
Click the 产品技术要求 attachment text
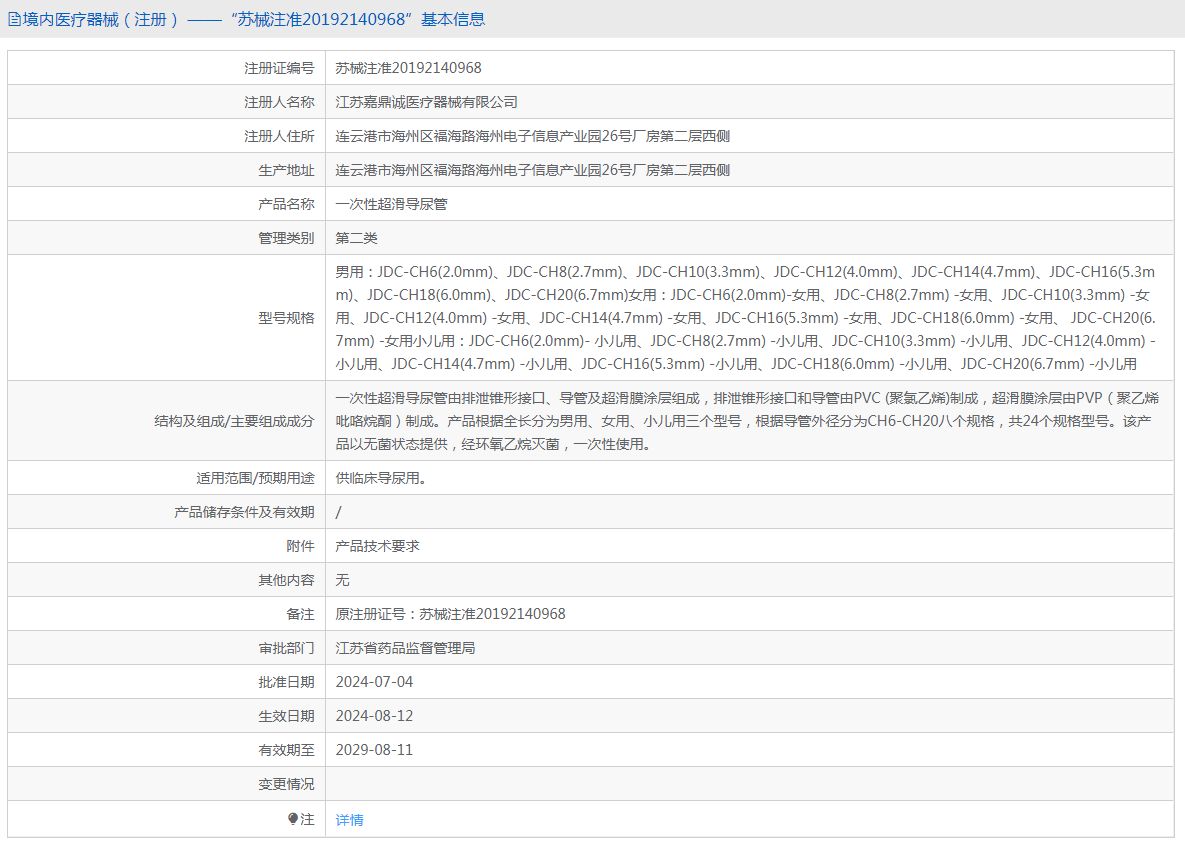pos(377,546)
